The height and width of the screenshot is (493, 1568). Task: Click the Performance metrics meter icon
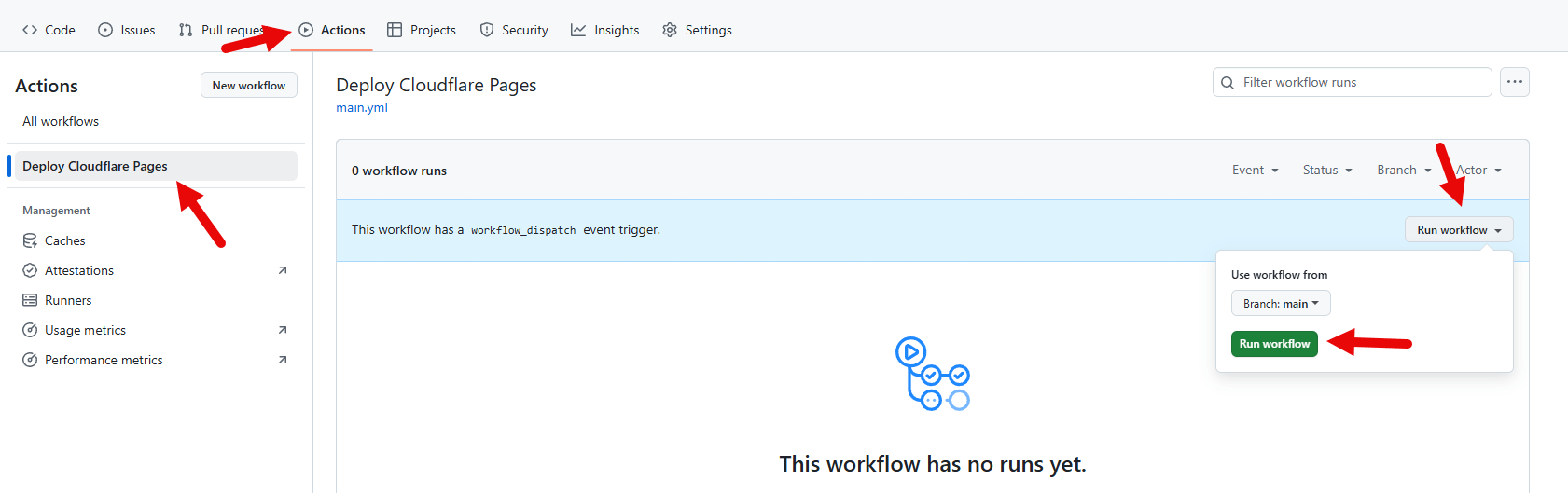click(x=30, y=360)
